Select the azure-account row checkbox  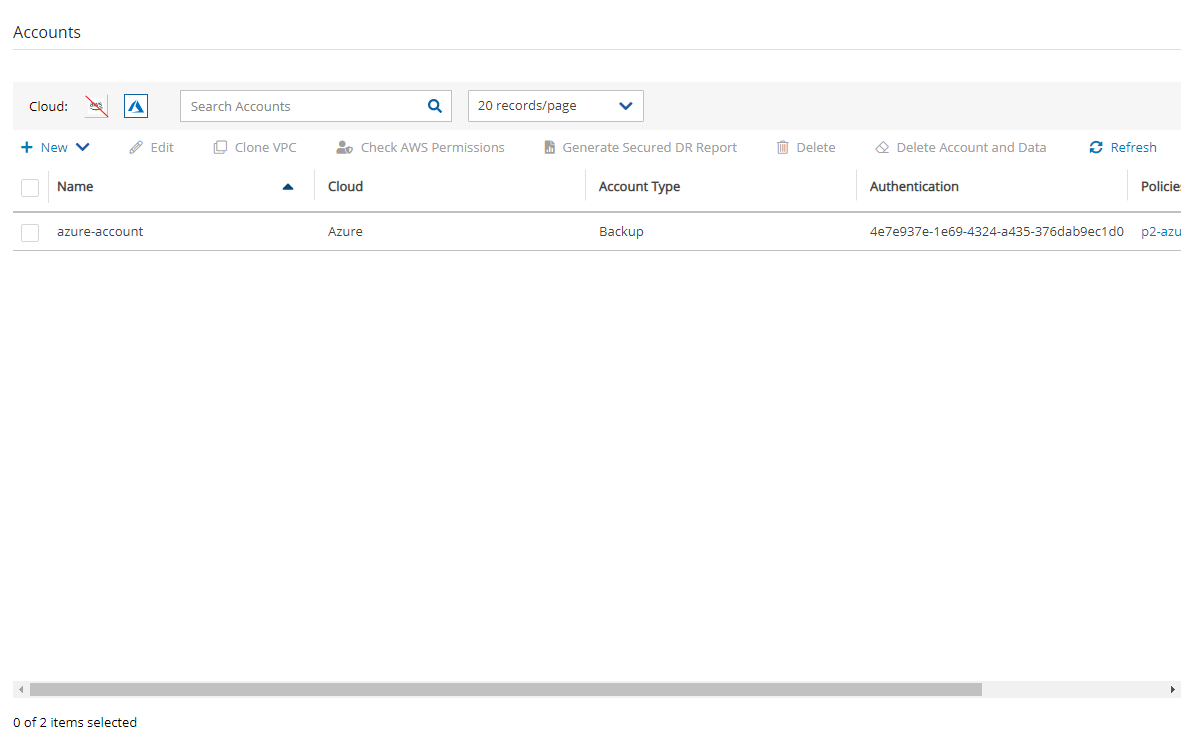pos(30,232)
